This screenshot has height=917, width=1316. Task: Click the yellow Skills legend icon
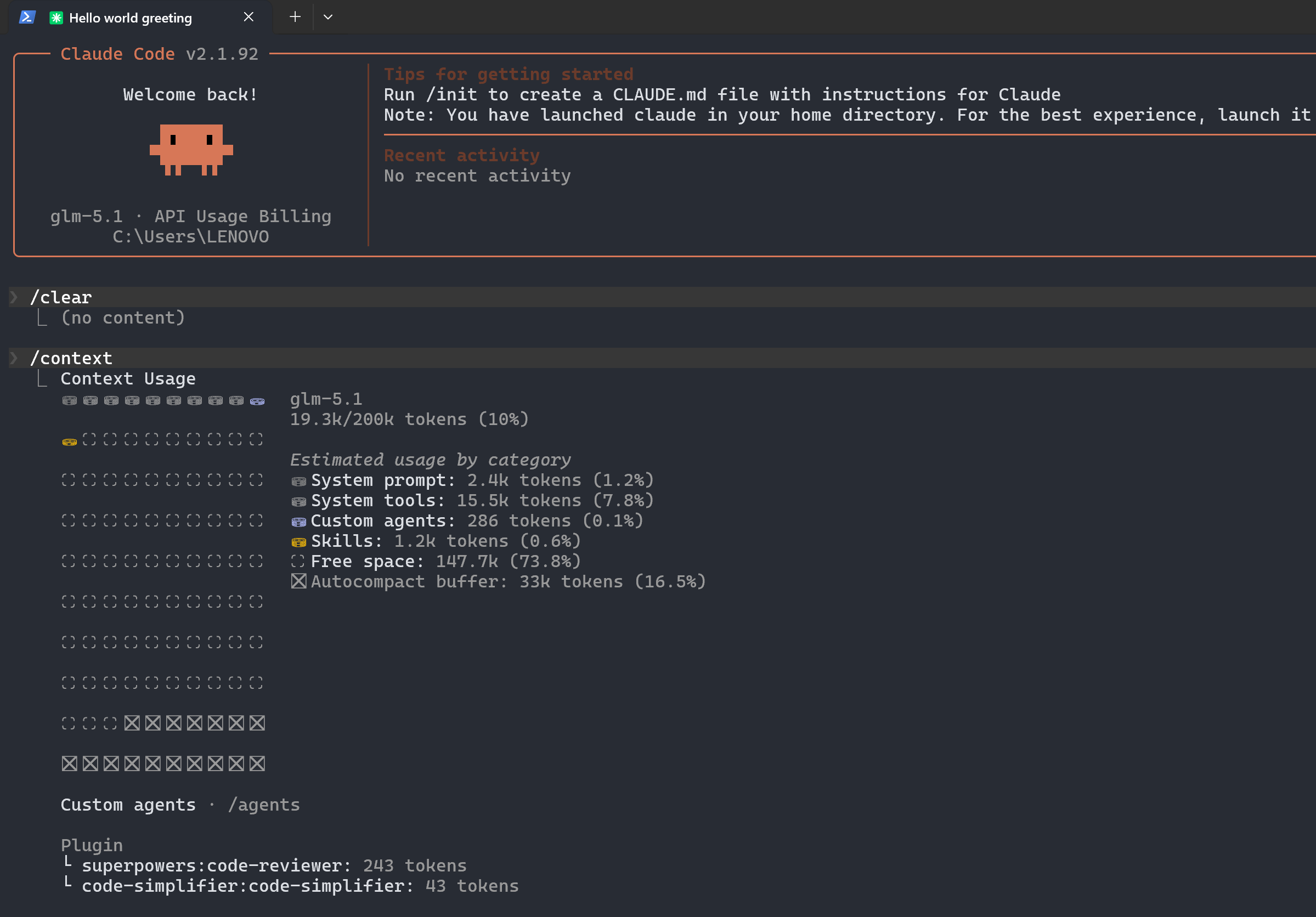[x=298, y=542]
